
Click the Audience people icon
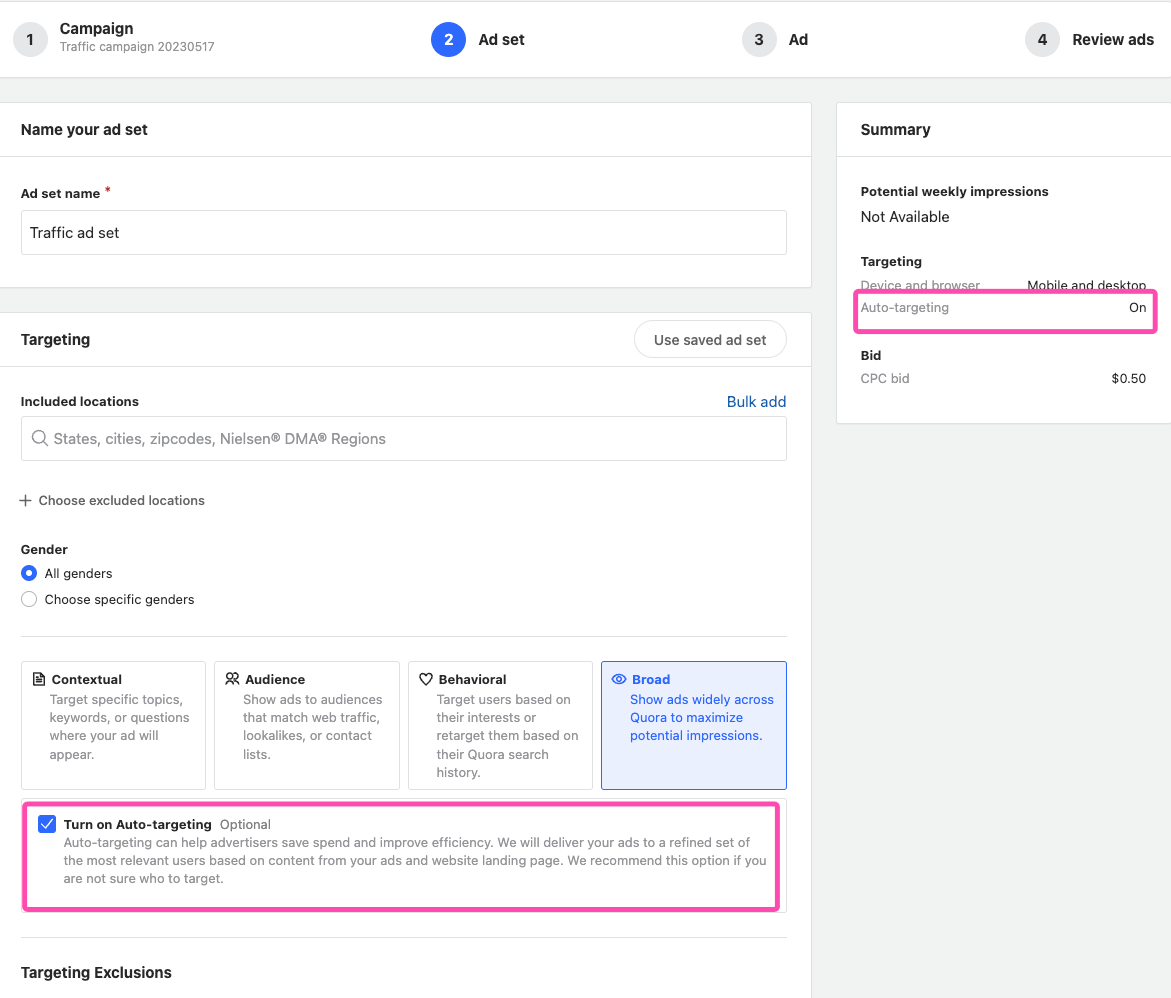pyautogui.click(x=232, y=679)
